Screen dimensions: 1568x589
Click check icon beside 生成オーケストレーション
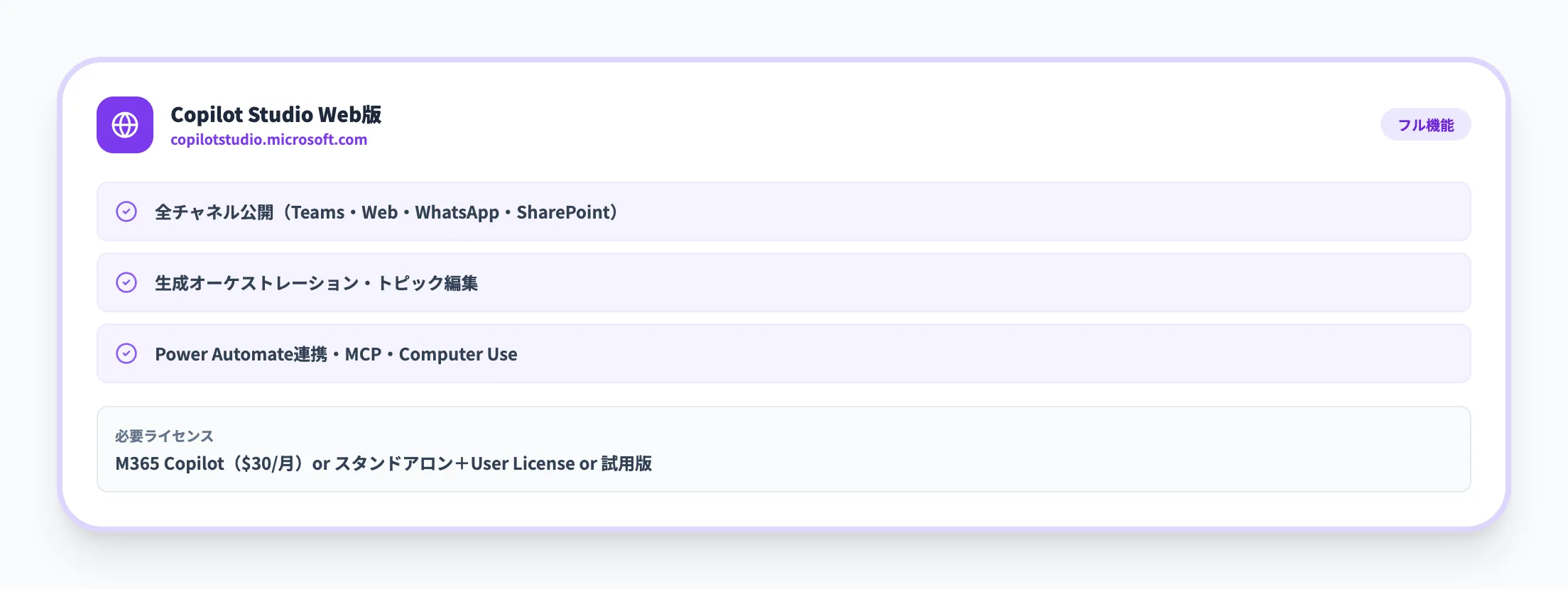tap(126, 282)
